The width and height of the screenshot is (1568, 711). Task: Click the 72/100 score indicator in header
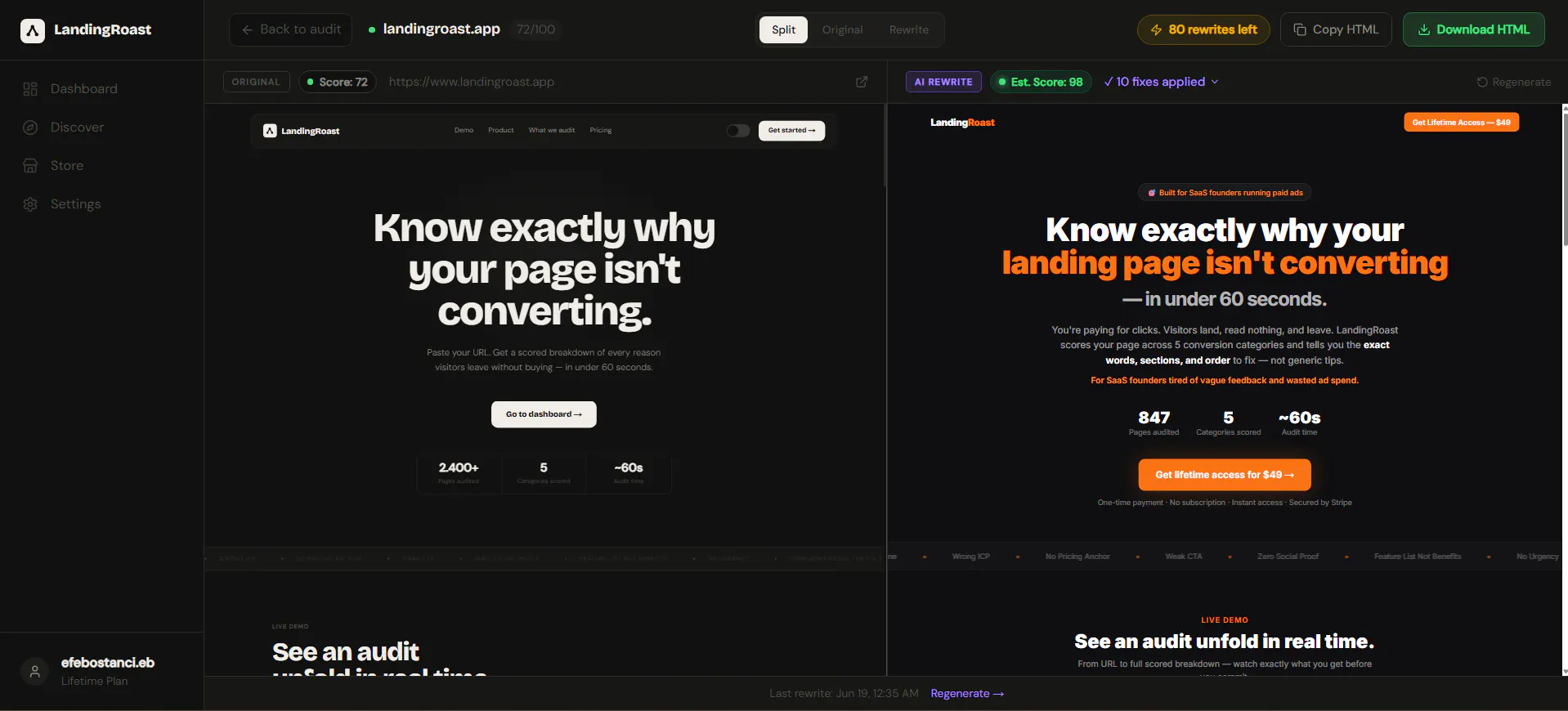coord(535,29)
